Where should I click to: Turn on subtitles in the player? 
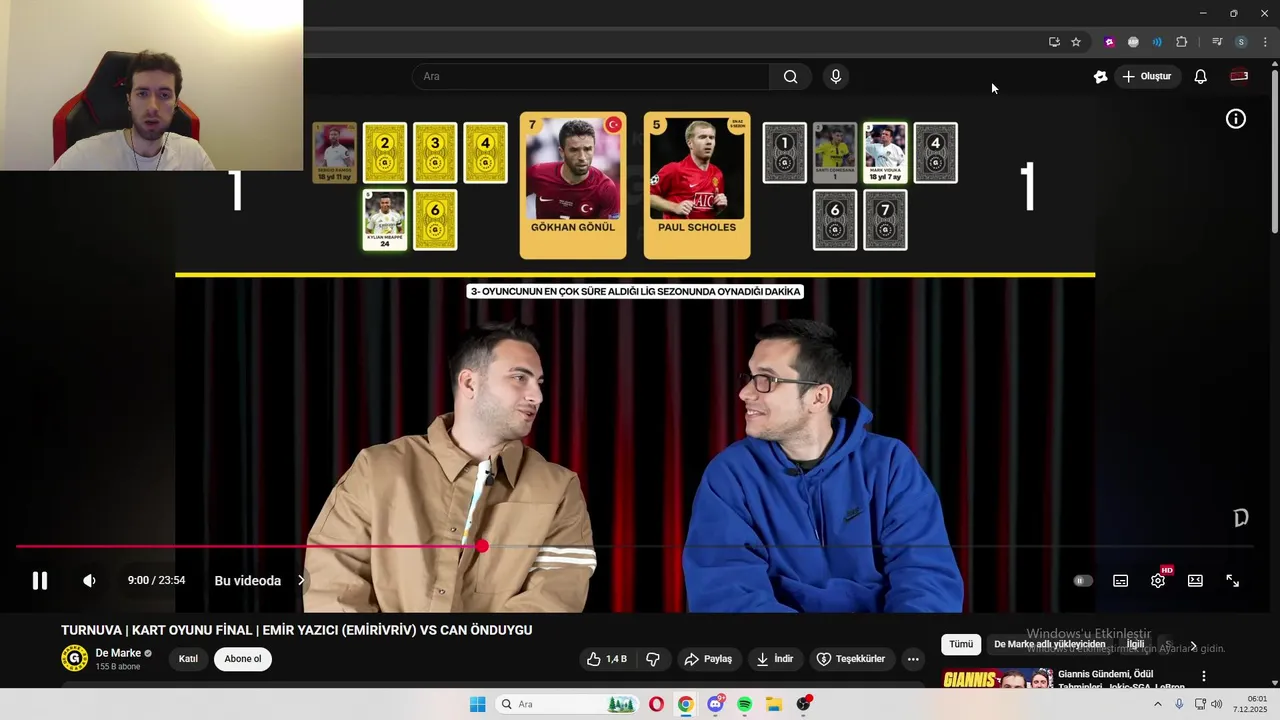pyautogui.click(x=1121, y=581)
